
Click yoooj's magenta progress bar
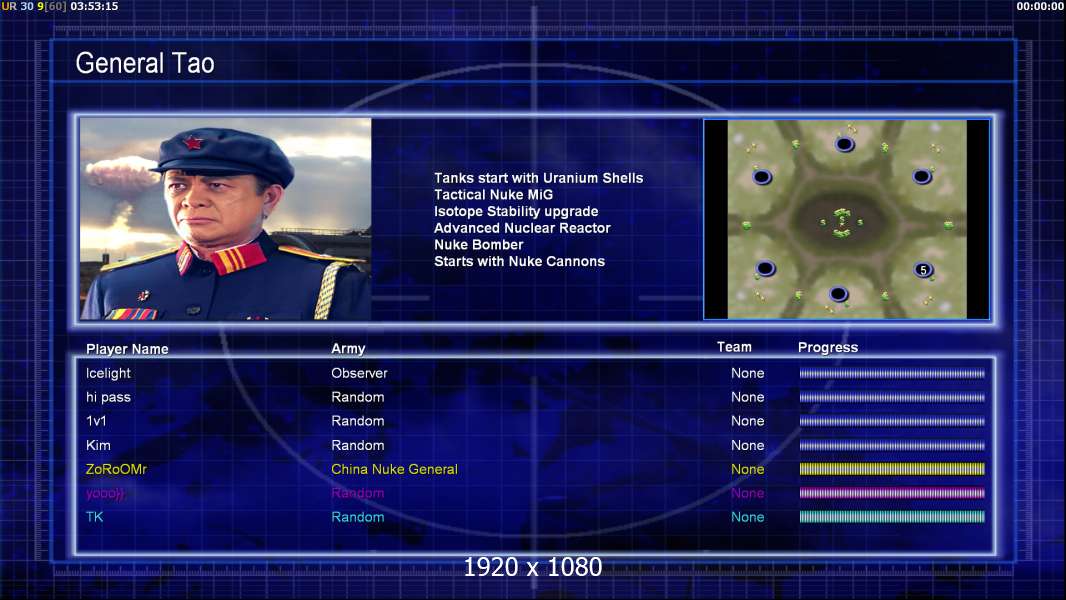892,493
